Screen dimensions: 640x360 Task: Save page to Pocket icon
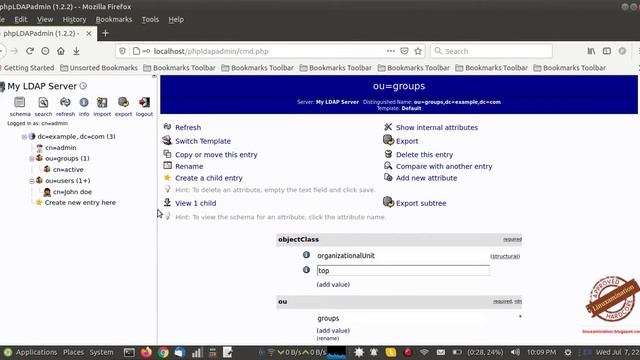point(404,51)
